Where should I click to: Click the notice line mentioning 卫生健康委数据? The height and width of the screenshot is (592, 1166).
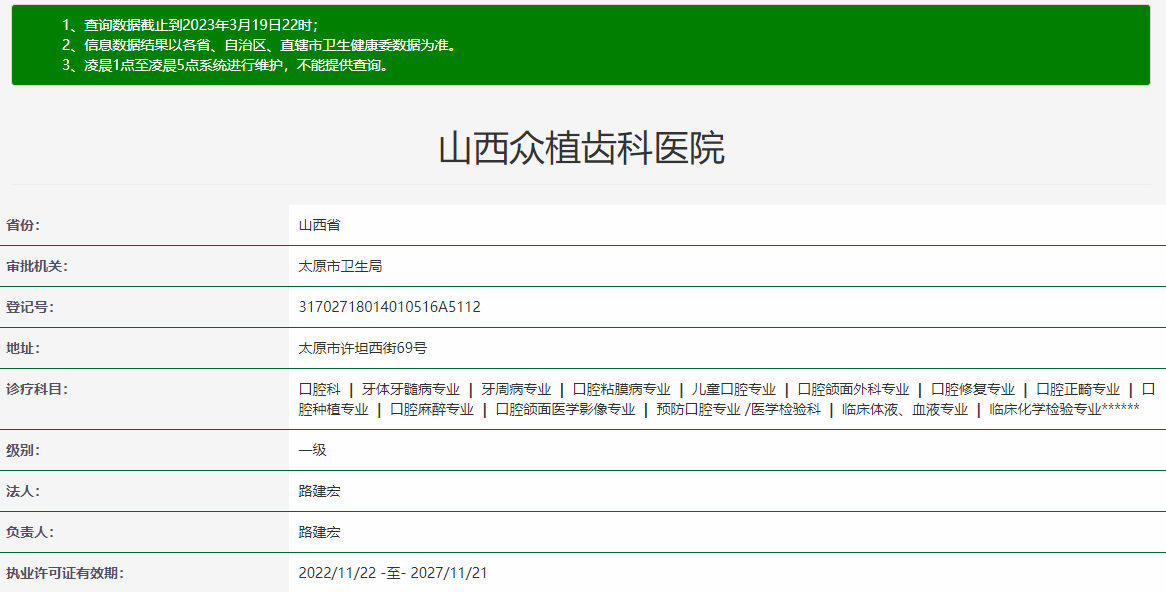pyautogui.click(x=258, y=45)
